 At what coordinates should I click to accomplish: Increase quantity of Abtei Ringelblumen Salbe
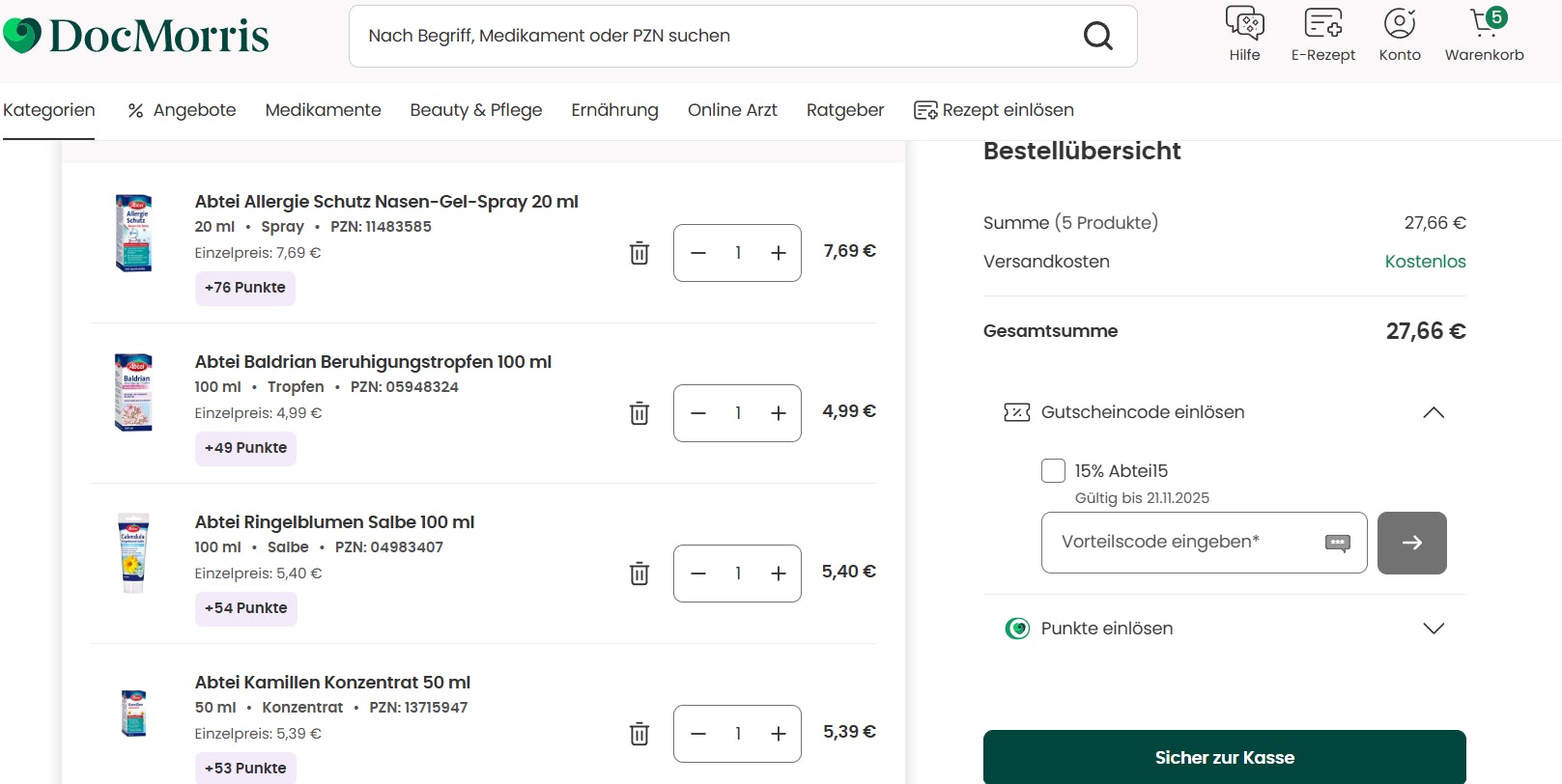point(779,574)
